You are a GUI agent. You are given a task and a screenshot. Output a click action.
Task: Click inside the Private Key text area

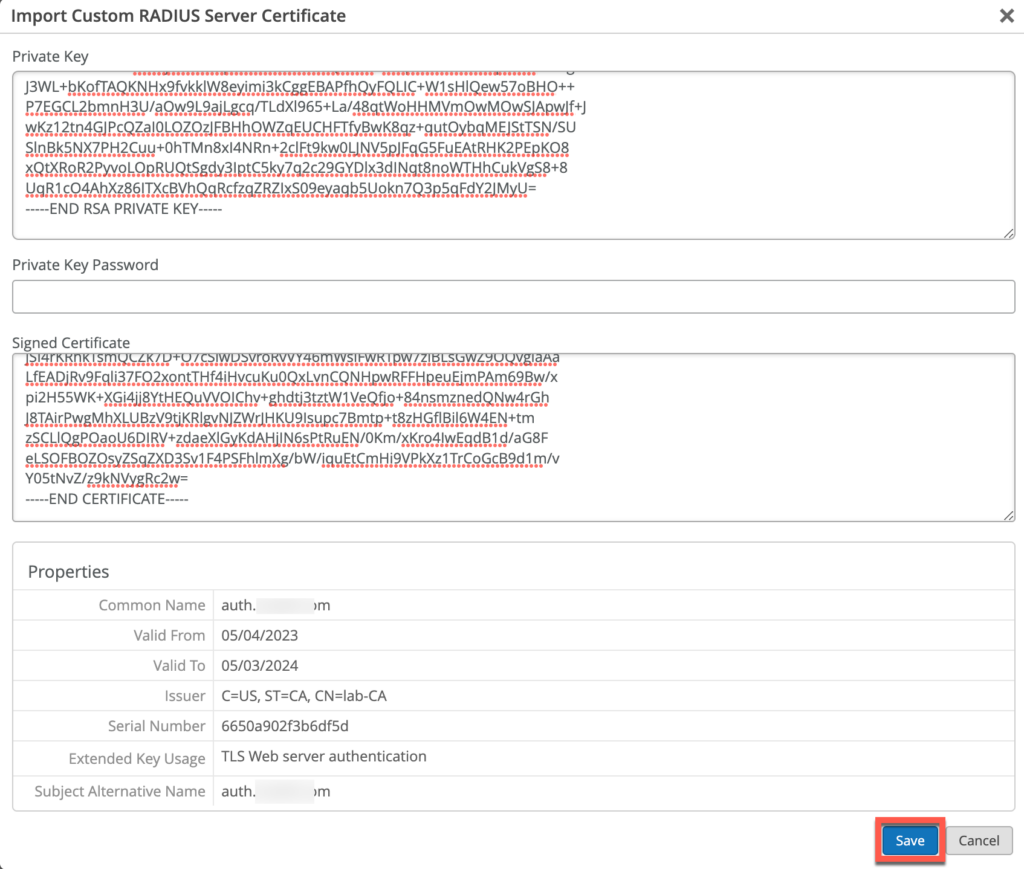(x=512, y=150)
